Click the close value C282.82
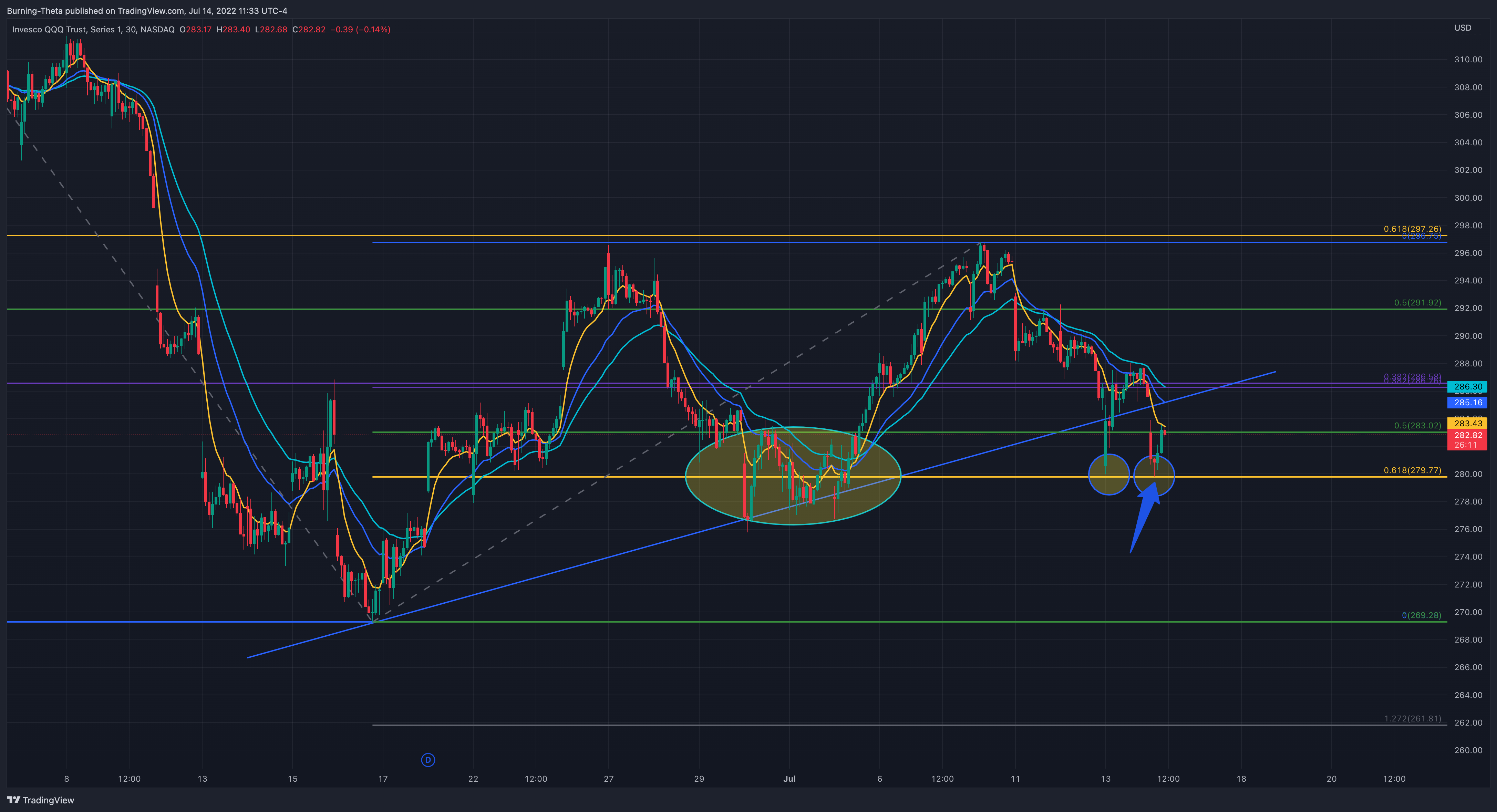The height and width of the screenshot is (812, 1497). pos(309,30)
